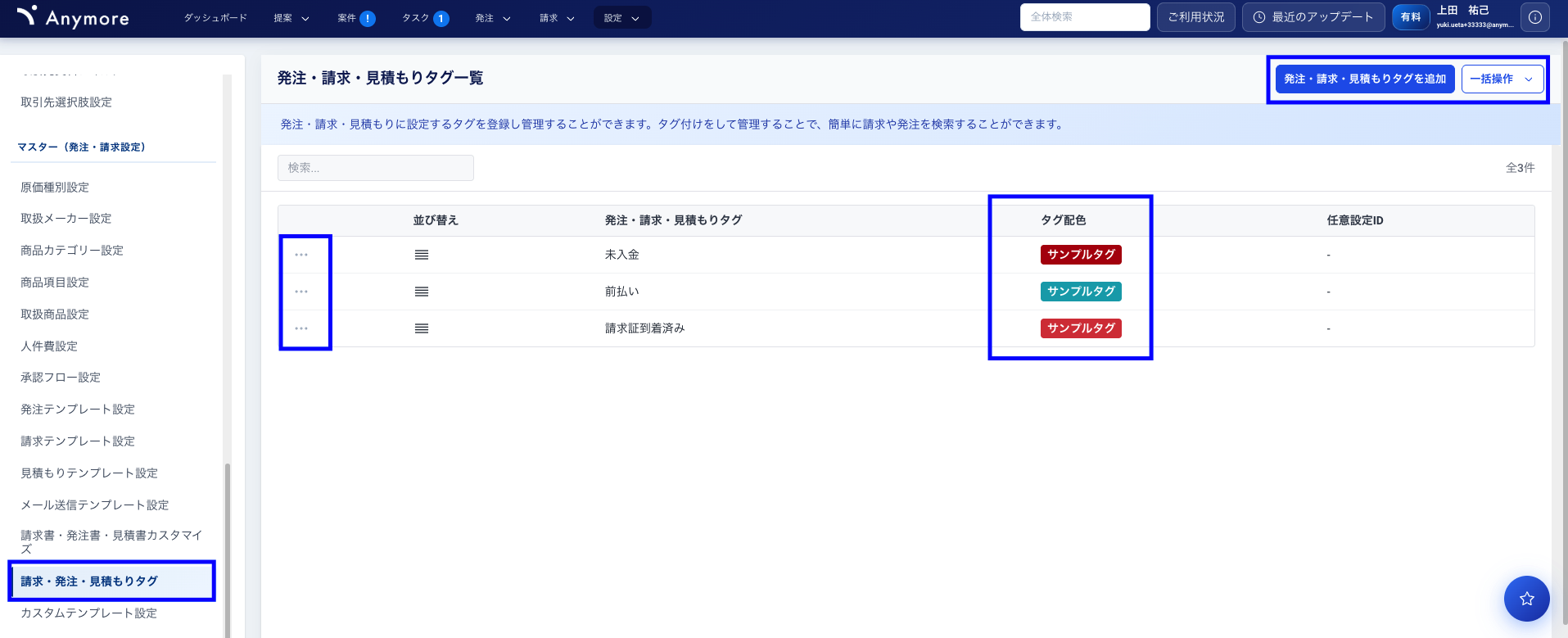
Task: Click the star floating action button
Action: coord(1527,599)
